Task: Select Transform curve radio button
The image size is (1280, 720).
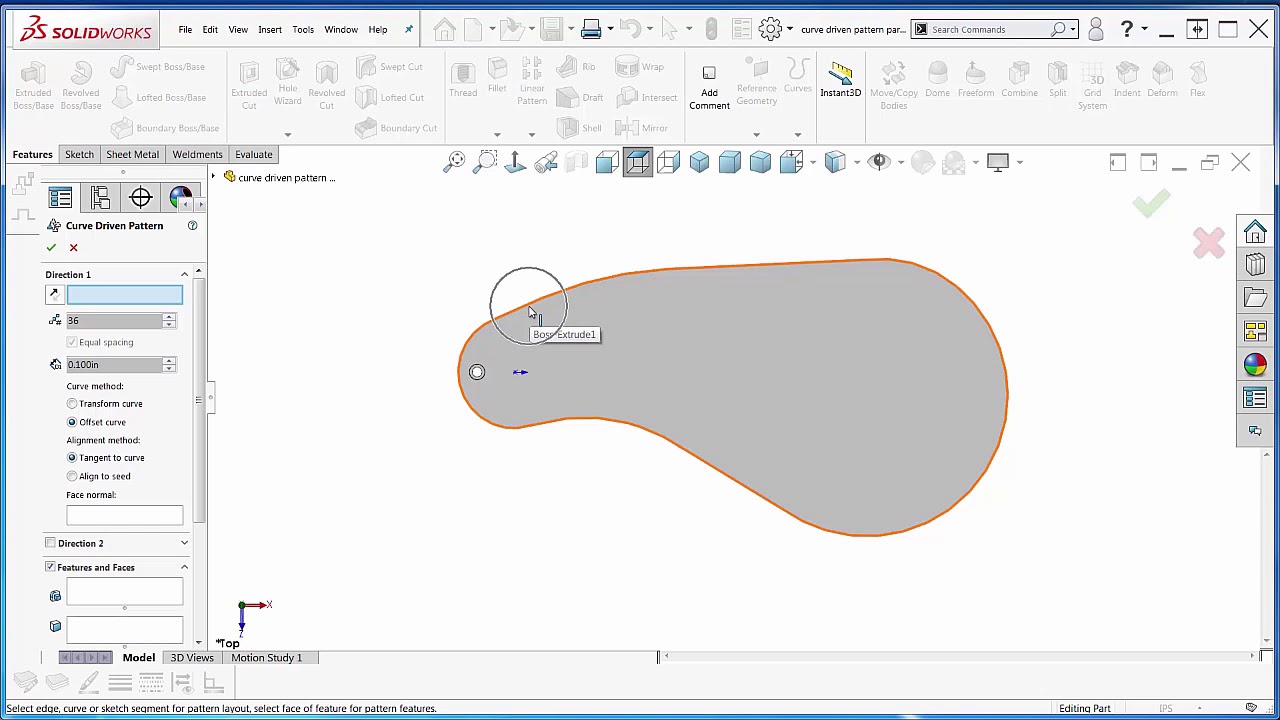Action: click(72, 404)
